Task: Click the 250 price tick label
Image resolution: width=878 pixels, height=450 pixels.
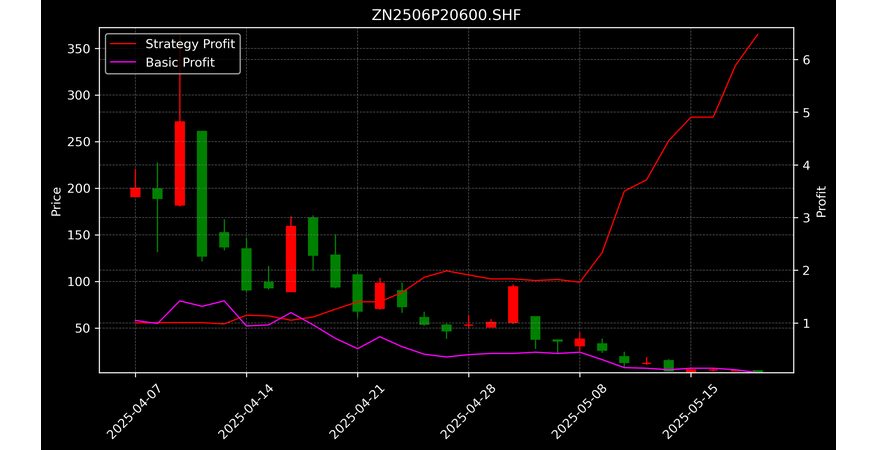Action: pos(78,142)
